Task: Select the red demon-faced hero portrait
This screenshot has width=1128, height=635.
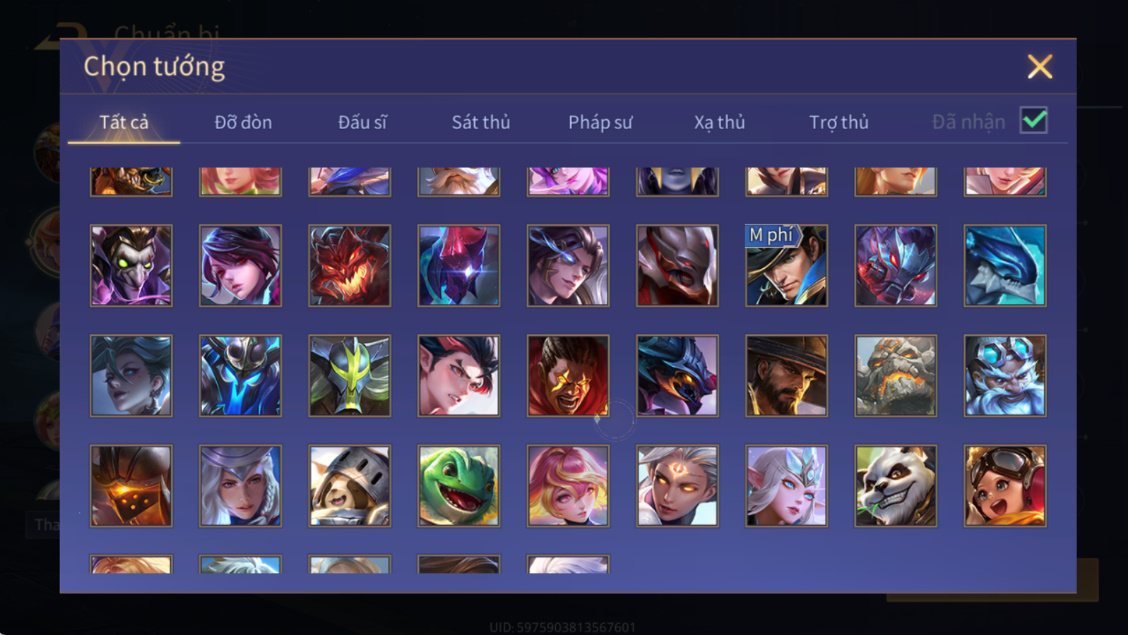Action: tap(350, 265)
